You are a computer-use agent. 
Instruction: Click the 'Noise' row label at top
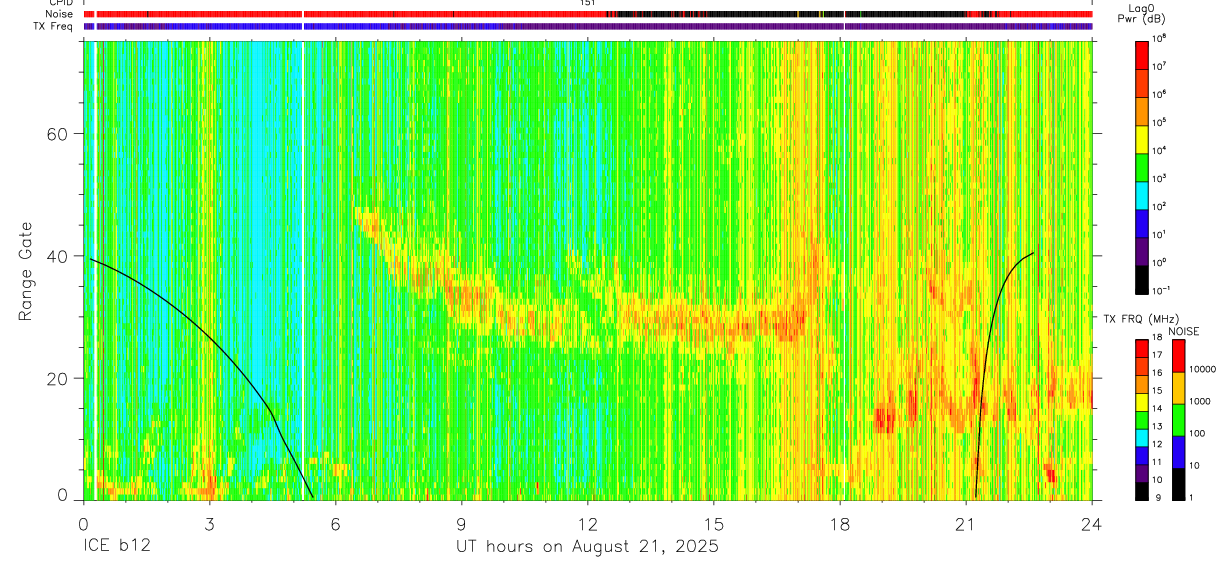point(60,14)
